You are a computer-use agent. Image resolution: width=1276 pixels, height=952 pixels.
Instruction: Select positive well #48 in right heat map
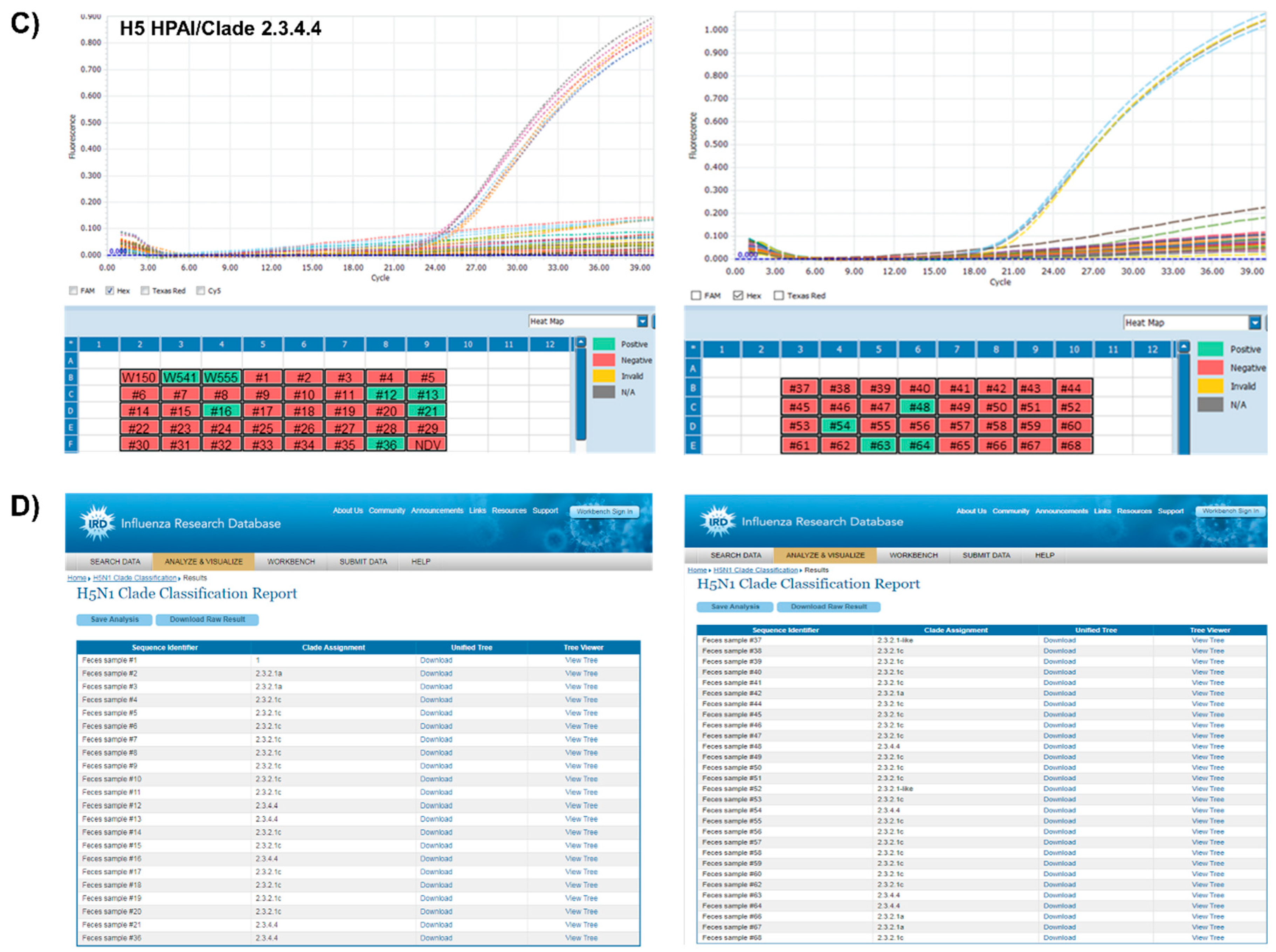[919, 407]
